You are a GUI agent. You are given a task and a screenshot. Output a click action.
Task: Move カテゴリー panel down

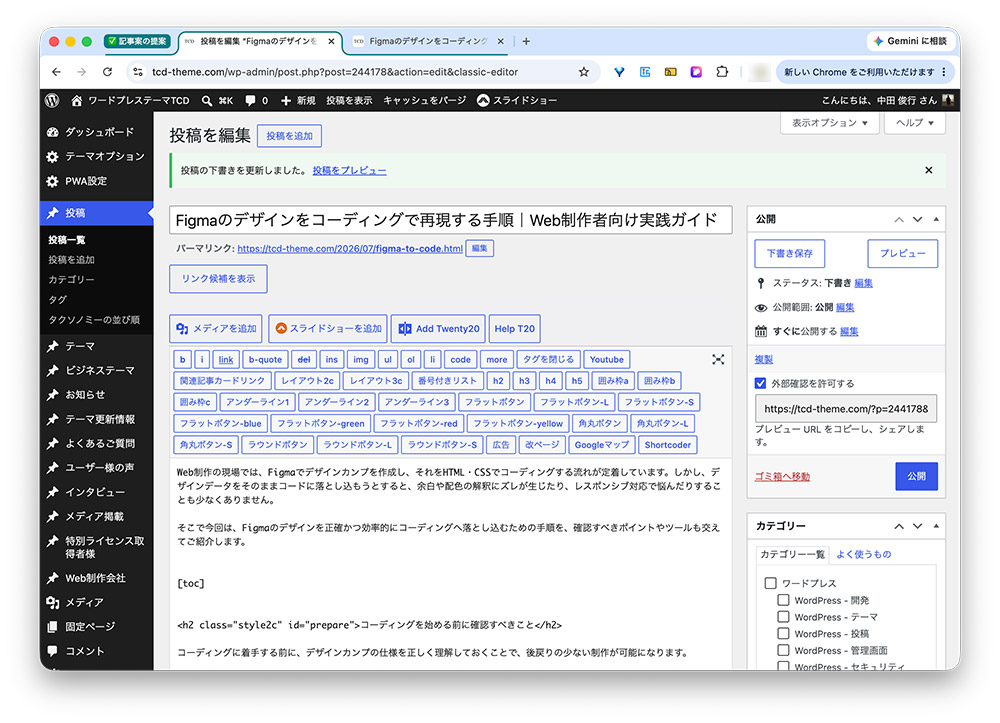[x=917, y=526]
